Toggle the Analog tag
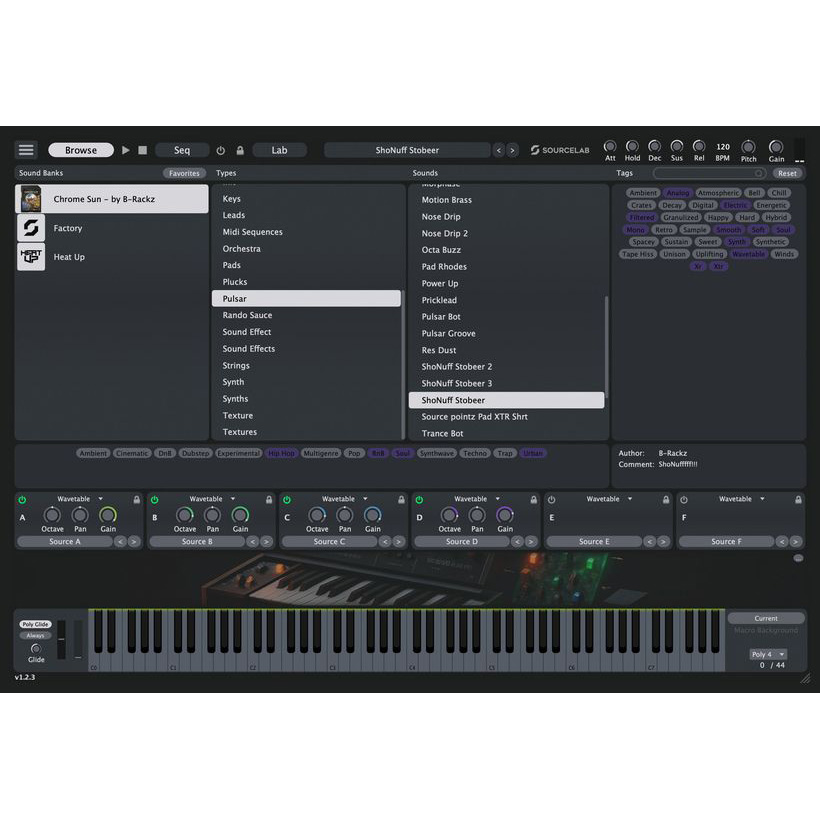 (678, 193)
